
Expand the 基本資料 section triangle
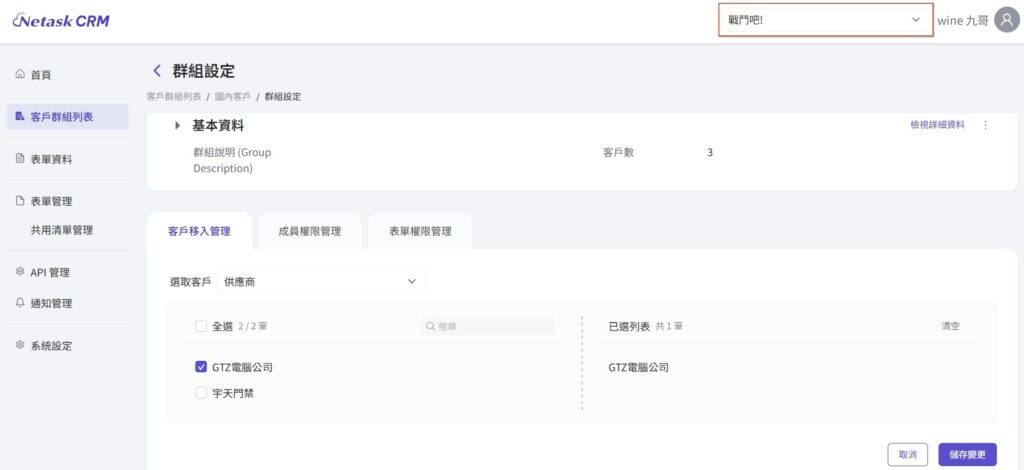coord(178,126)
